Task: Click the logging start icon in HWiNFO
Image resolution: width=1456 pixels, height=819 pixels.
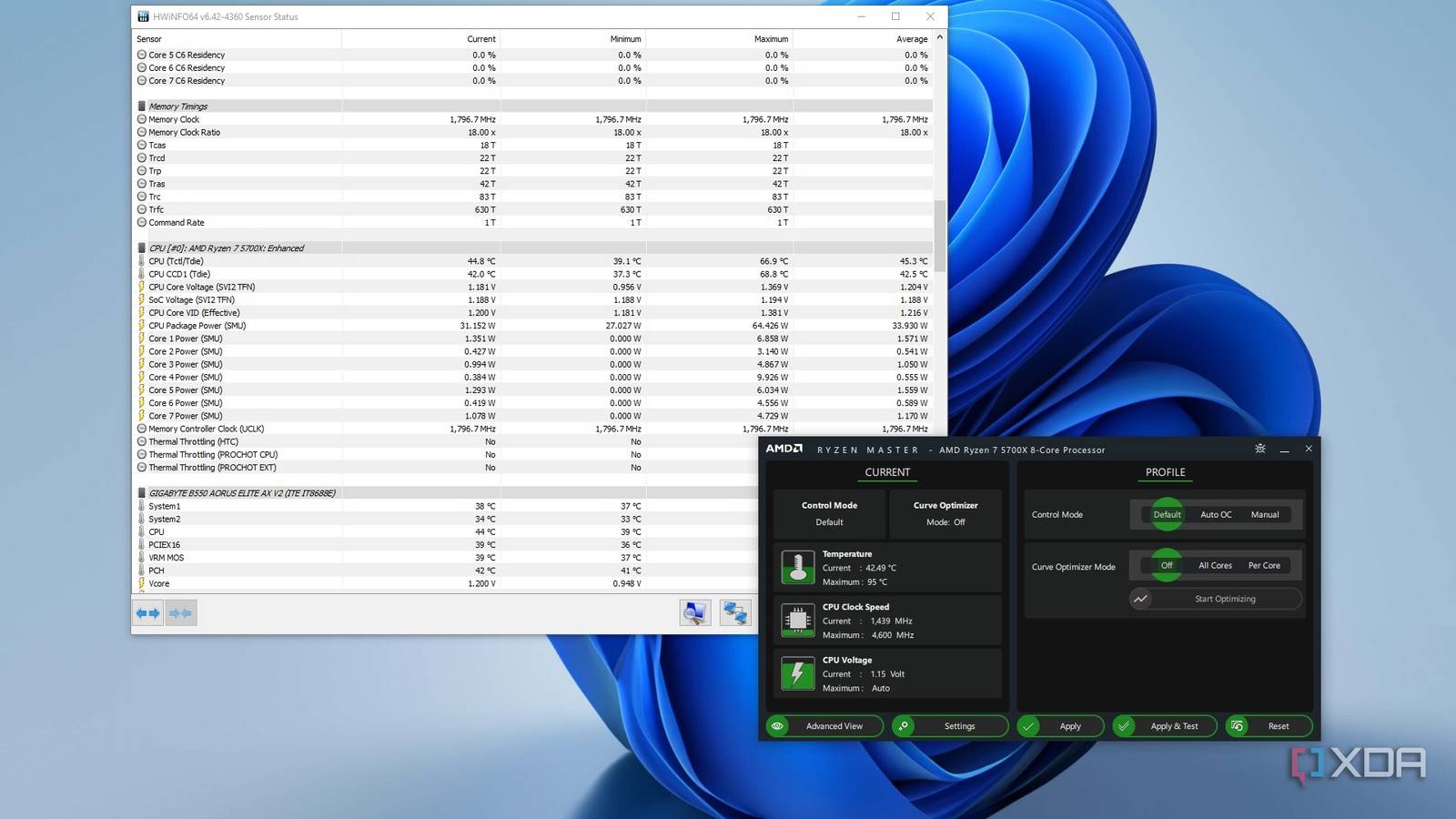Action: coord(695,612)
